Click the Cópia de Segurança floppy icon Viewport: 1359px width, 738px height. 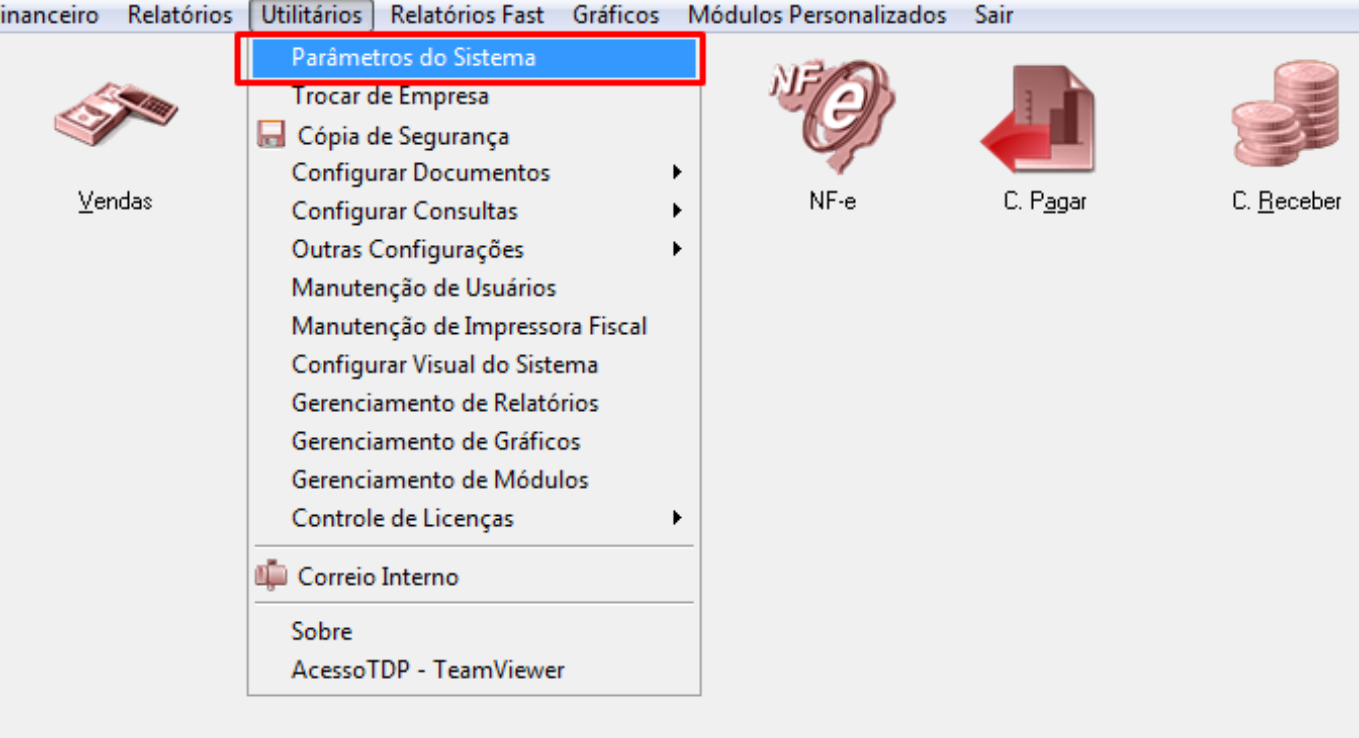click(x=270, y=135)
